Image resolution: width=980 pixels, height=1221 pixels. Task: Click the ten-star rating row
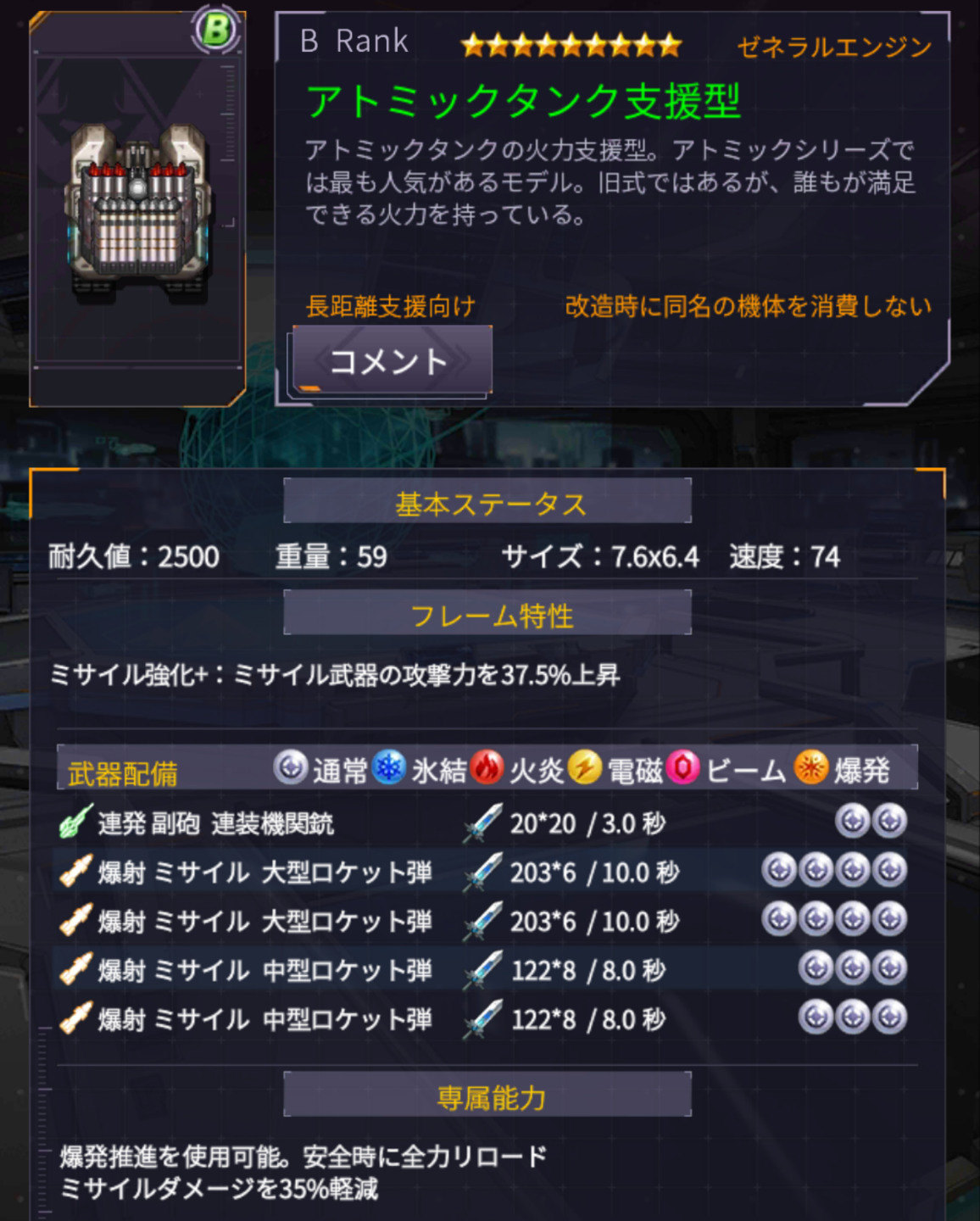click(571, 45)
